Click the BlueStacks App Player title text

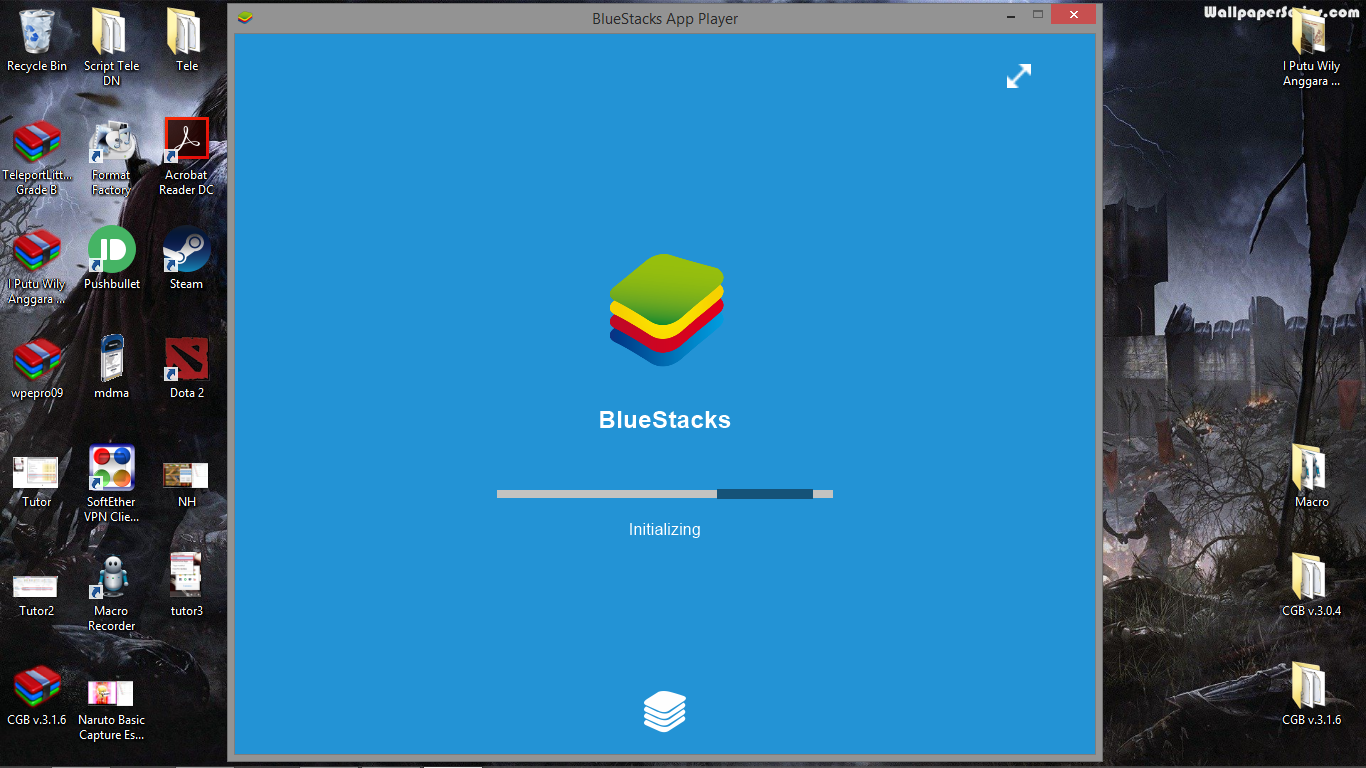[x=665, y=18]
